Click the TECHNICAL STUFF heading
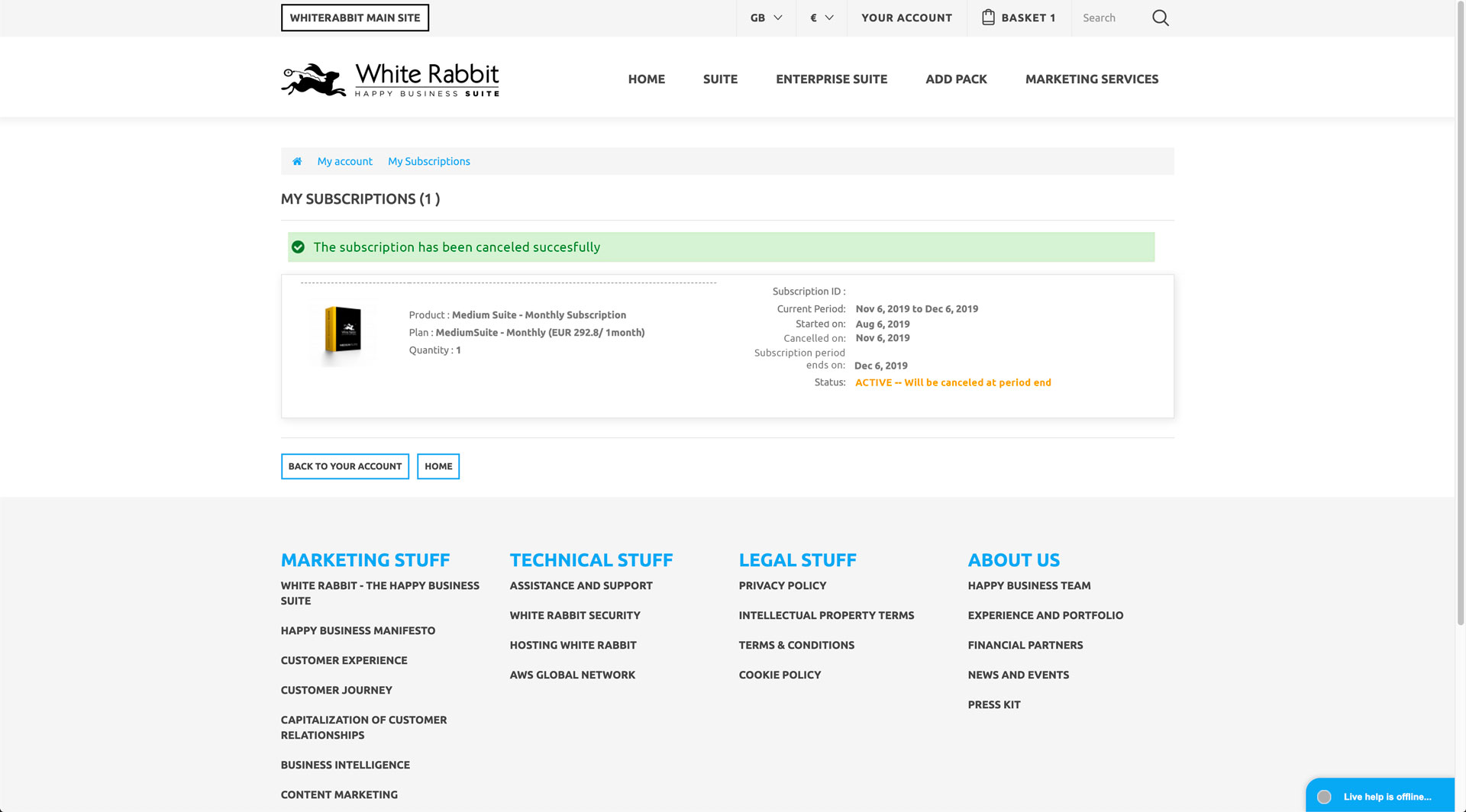This screenshot has width=1466, height=812. pyautogui.click(x=591, y=560)
